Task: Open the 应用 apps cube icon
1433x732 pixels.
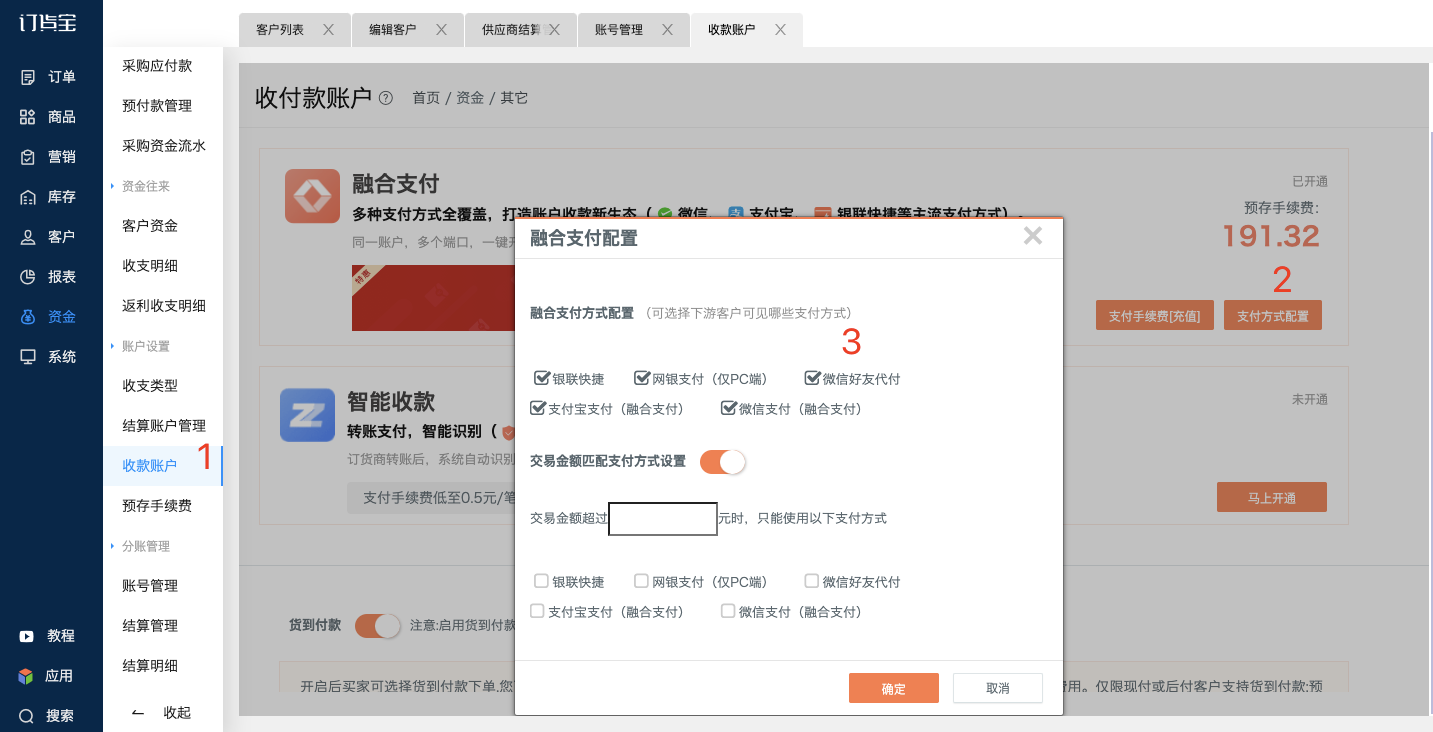Action: (26, 676)
